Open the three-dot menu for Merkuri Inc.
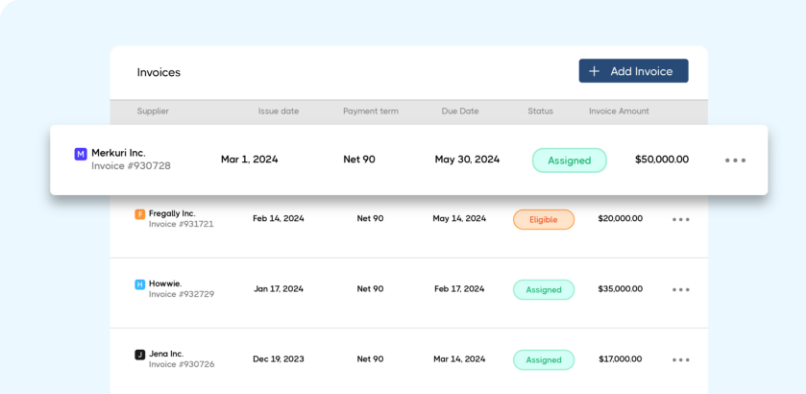The width and height of the screenshot is (806, 394). point(735,160)
